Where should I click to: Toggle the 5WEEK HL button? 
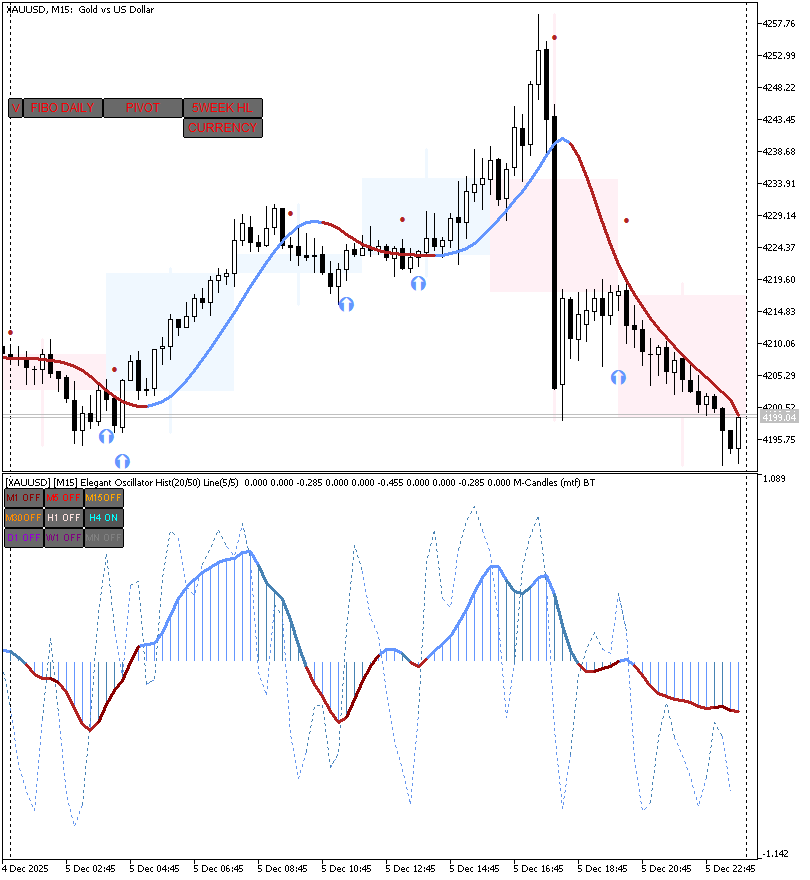223,108
